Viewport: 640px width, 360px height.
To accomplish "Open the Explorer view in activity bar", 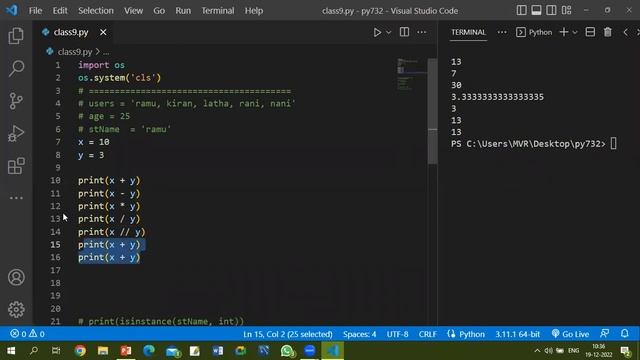I will 16,36.
